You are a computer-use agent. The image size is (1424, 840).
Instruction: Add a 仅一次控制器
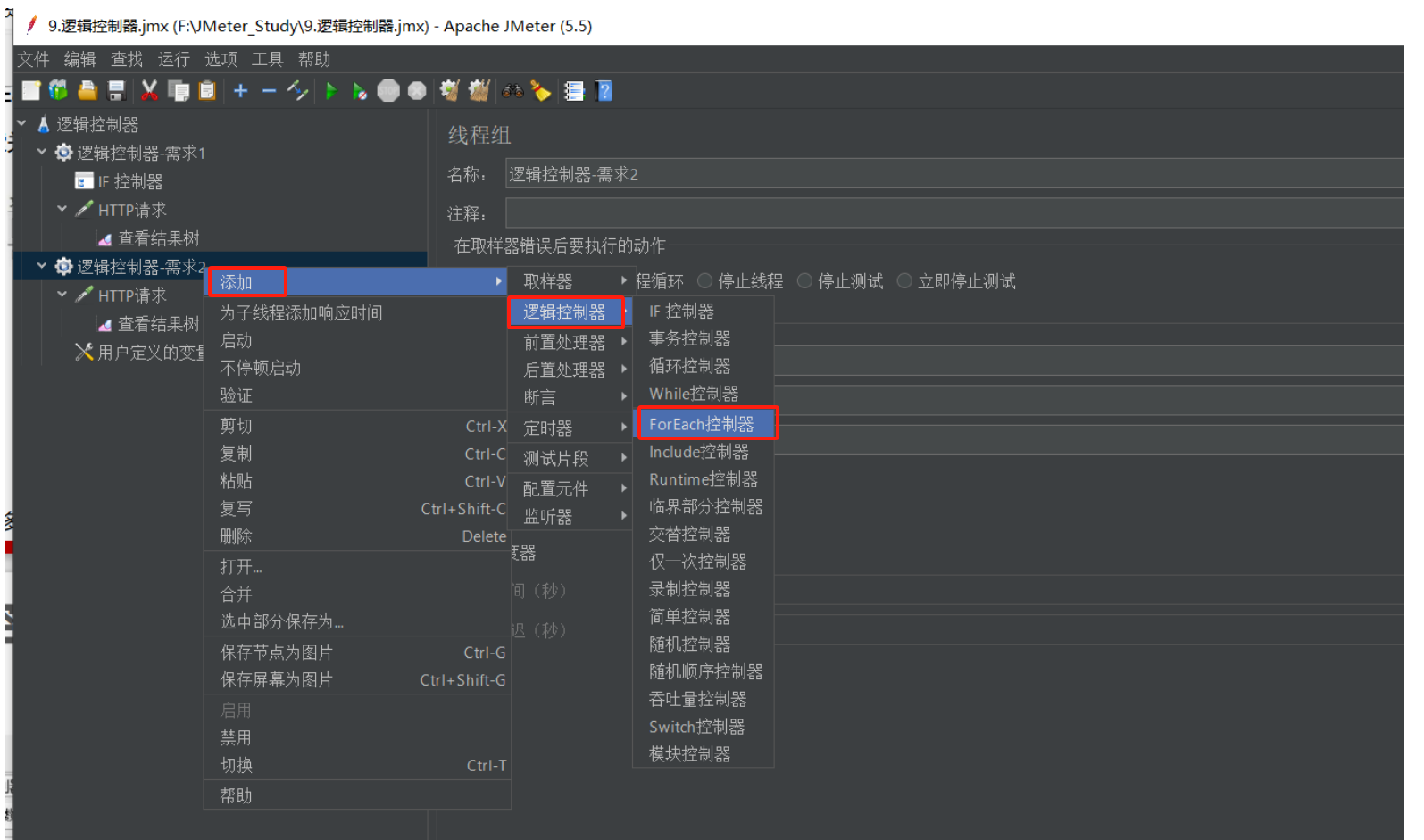tap(704, 561)
